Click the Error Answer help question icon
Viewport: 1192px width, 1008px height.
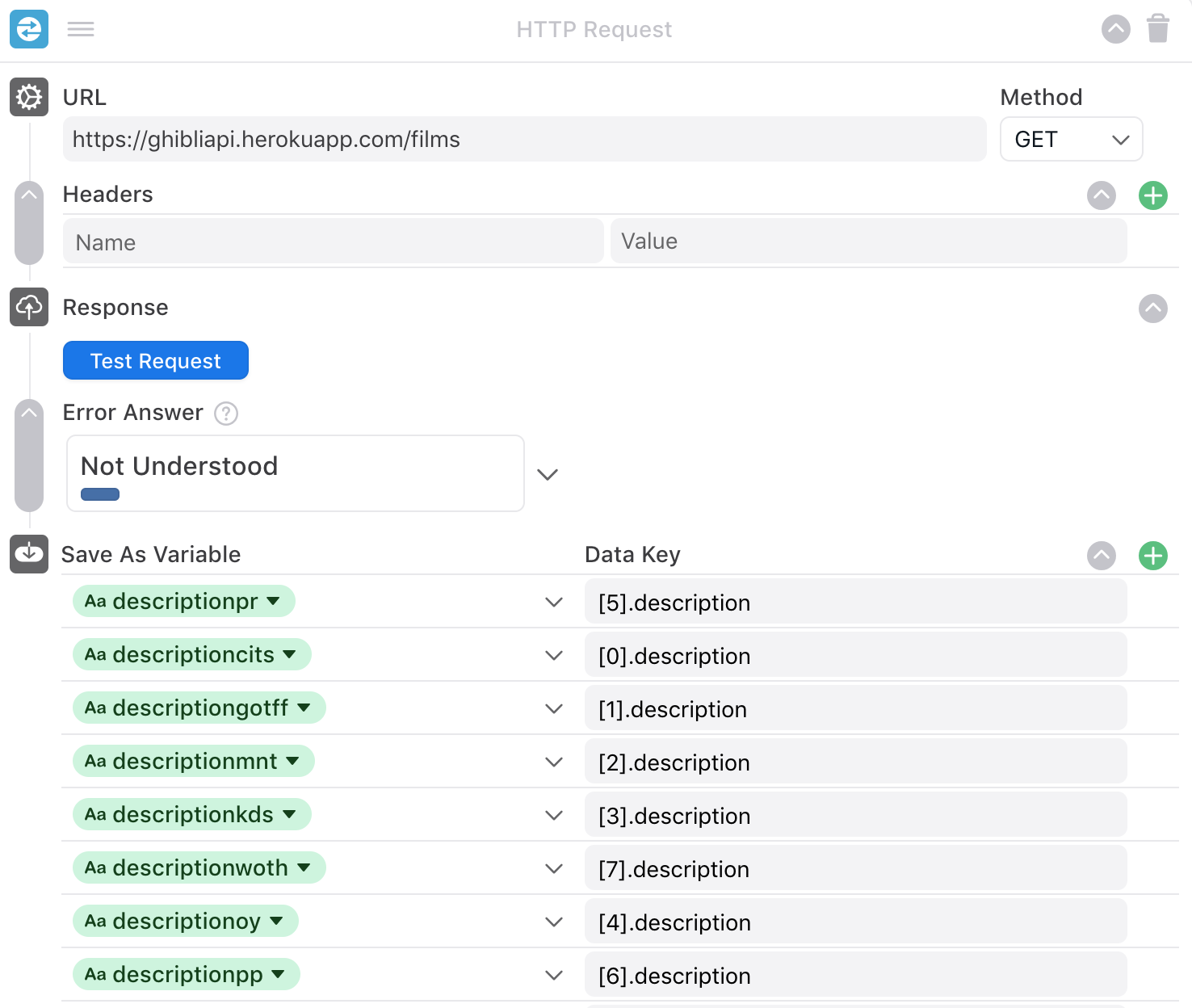[226, 414]
